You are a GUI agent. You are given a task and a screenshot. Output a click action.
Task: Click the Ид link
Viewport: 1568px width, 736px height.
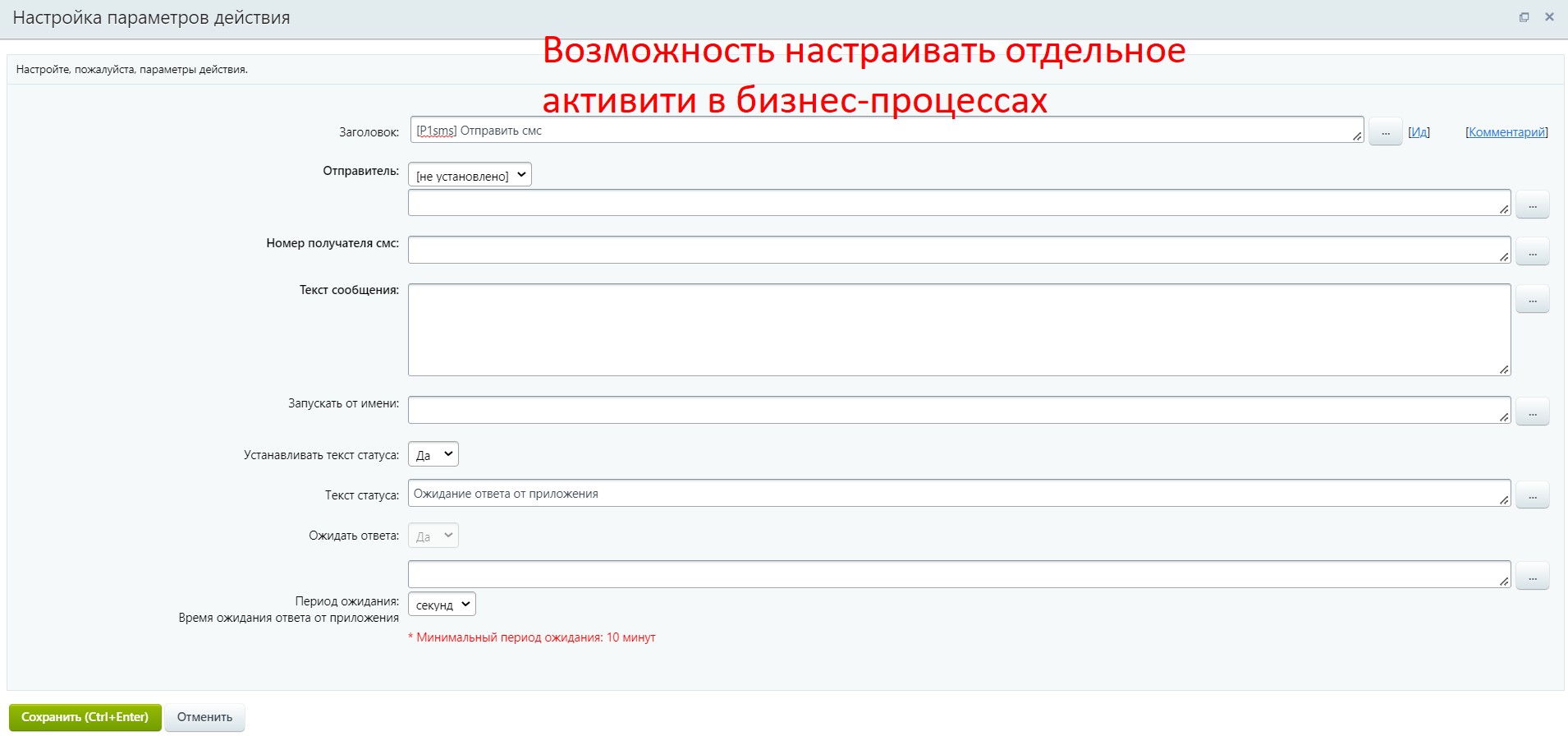(1419, 132)
